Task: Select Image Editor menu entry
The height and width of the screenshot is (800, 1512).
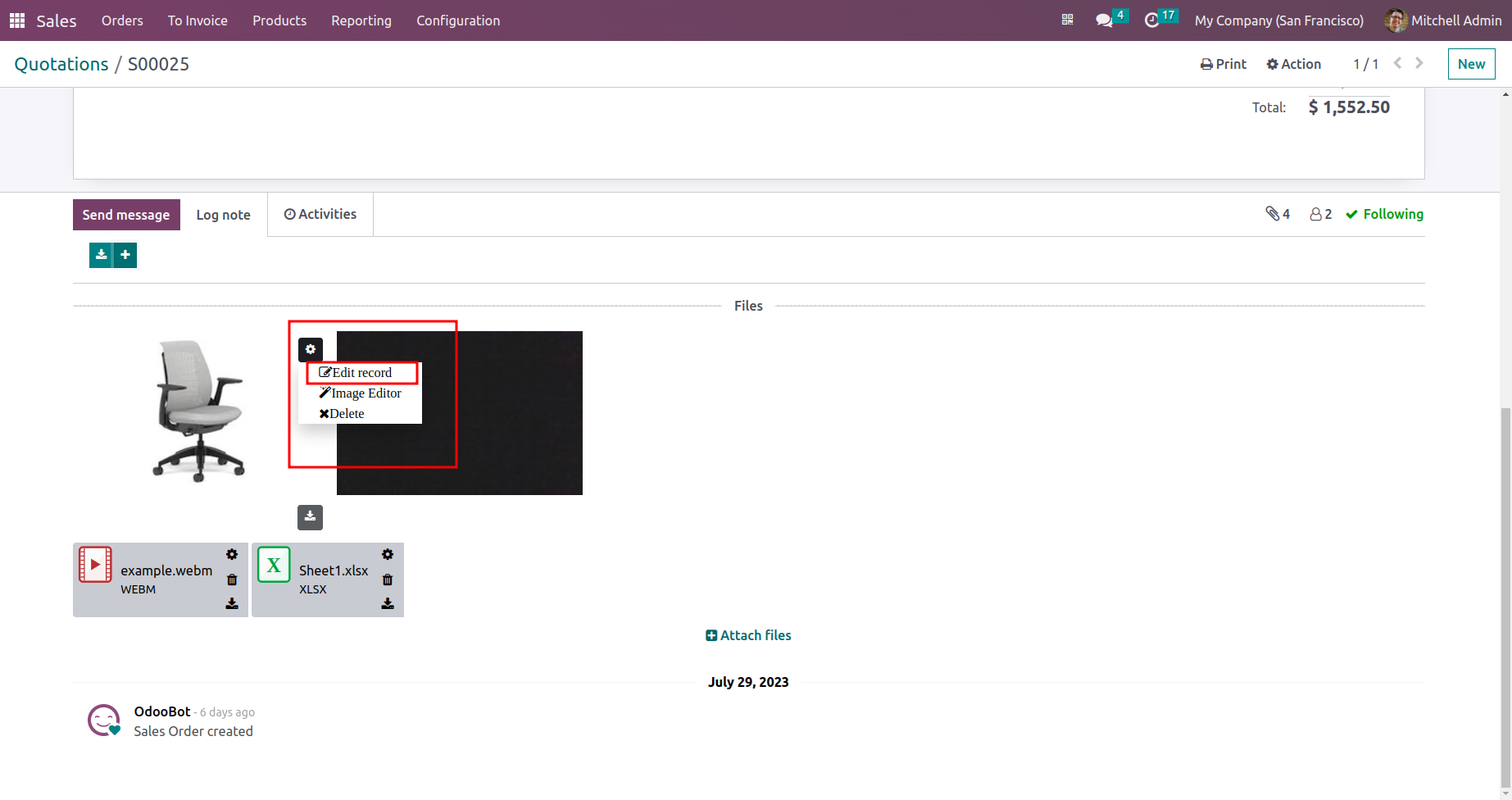Action: [x=361, y=393]
